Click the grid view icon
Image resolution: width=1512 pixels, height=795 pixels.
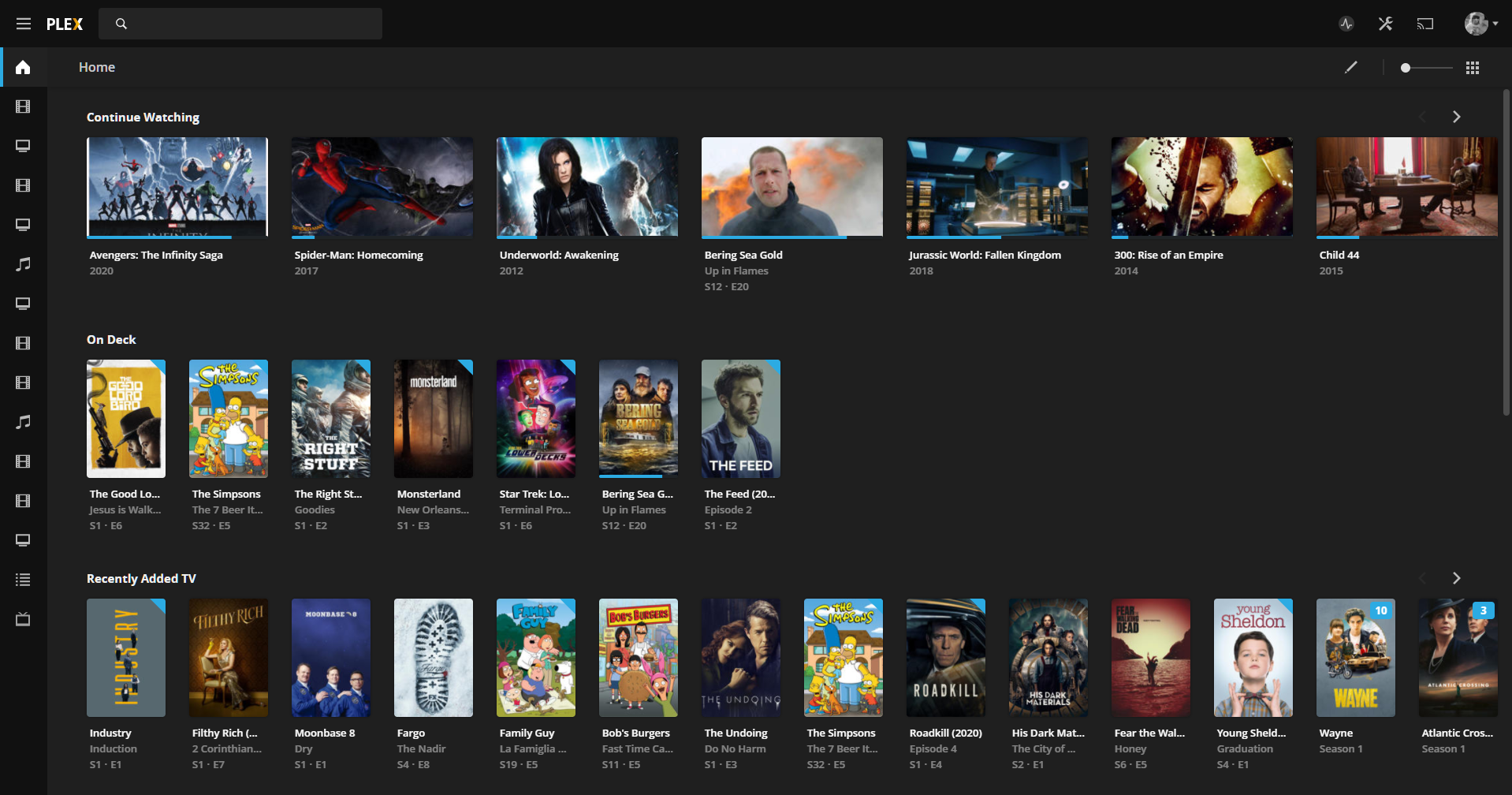pyautogui.click(x=1472, y=68)
